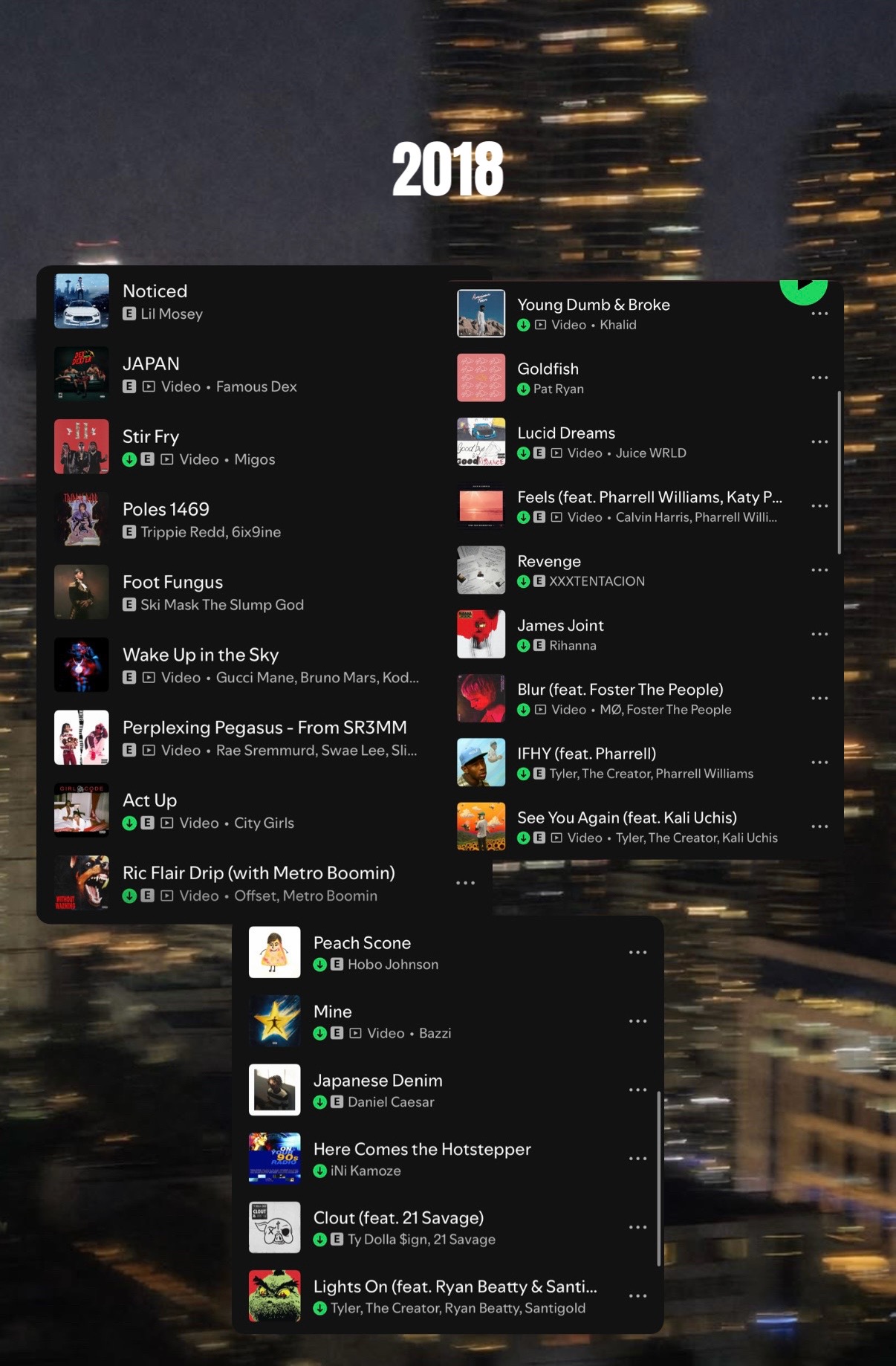The image size is (896, 1366).
Task: Tap the downloaded icon on Act Up
Action: click(x=129, y=823)
